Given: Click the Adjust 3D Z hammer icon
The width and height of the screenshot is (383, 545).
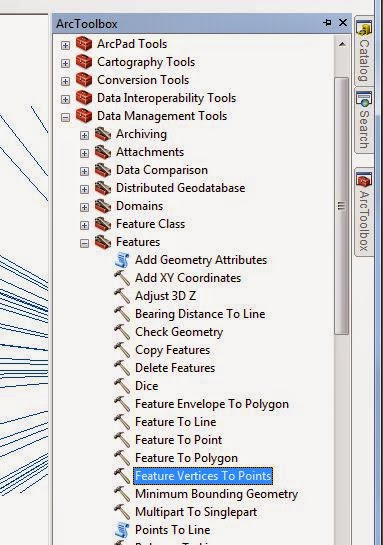Looking at the screenshot, I should (122, 296).
